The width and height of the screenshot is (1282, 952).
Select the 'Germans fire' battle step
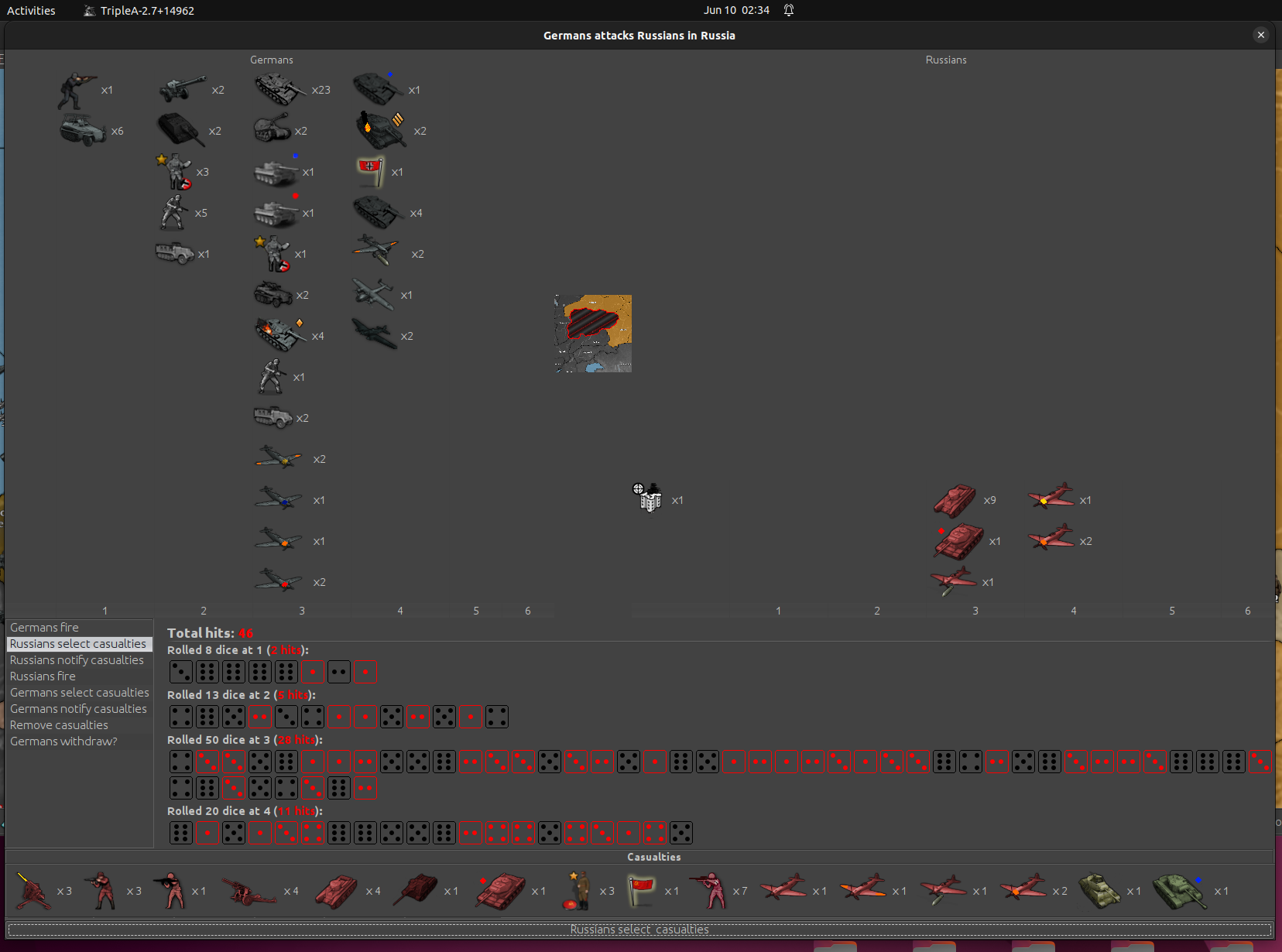coord(44,628)
